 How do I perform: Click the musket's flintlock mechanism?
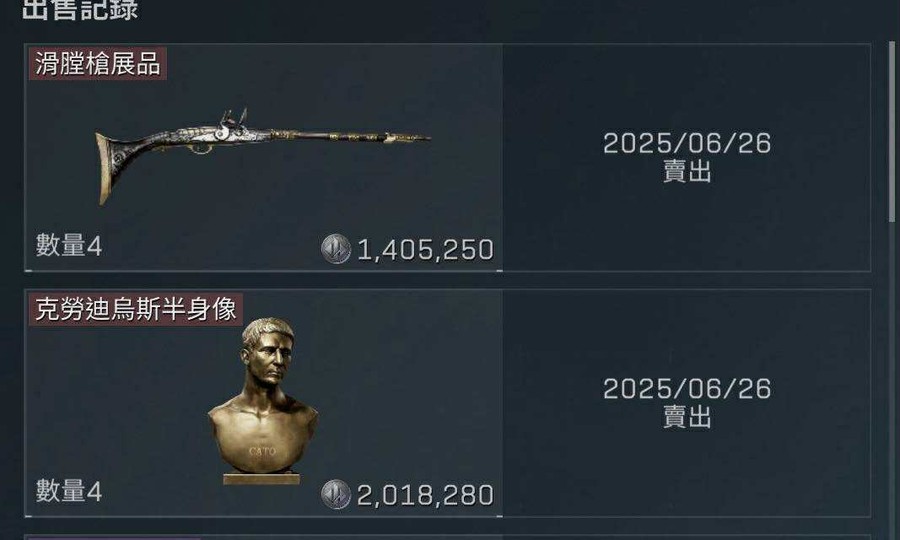234,127
